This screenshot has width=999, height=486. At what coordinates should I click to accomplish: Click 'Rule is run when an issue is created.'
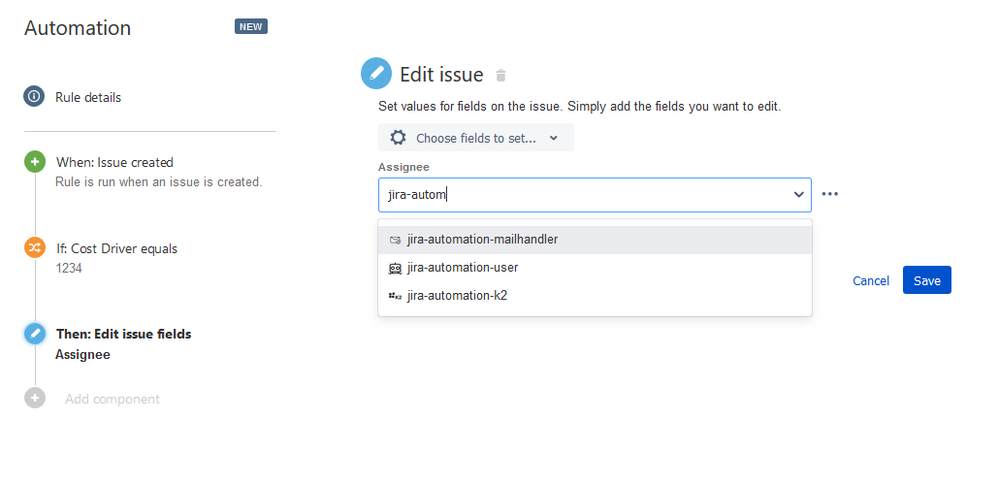[159, 182]
